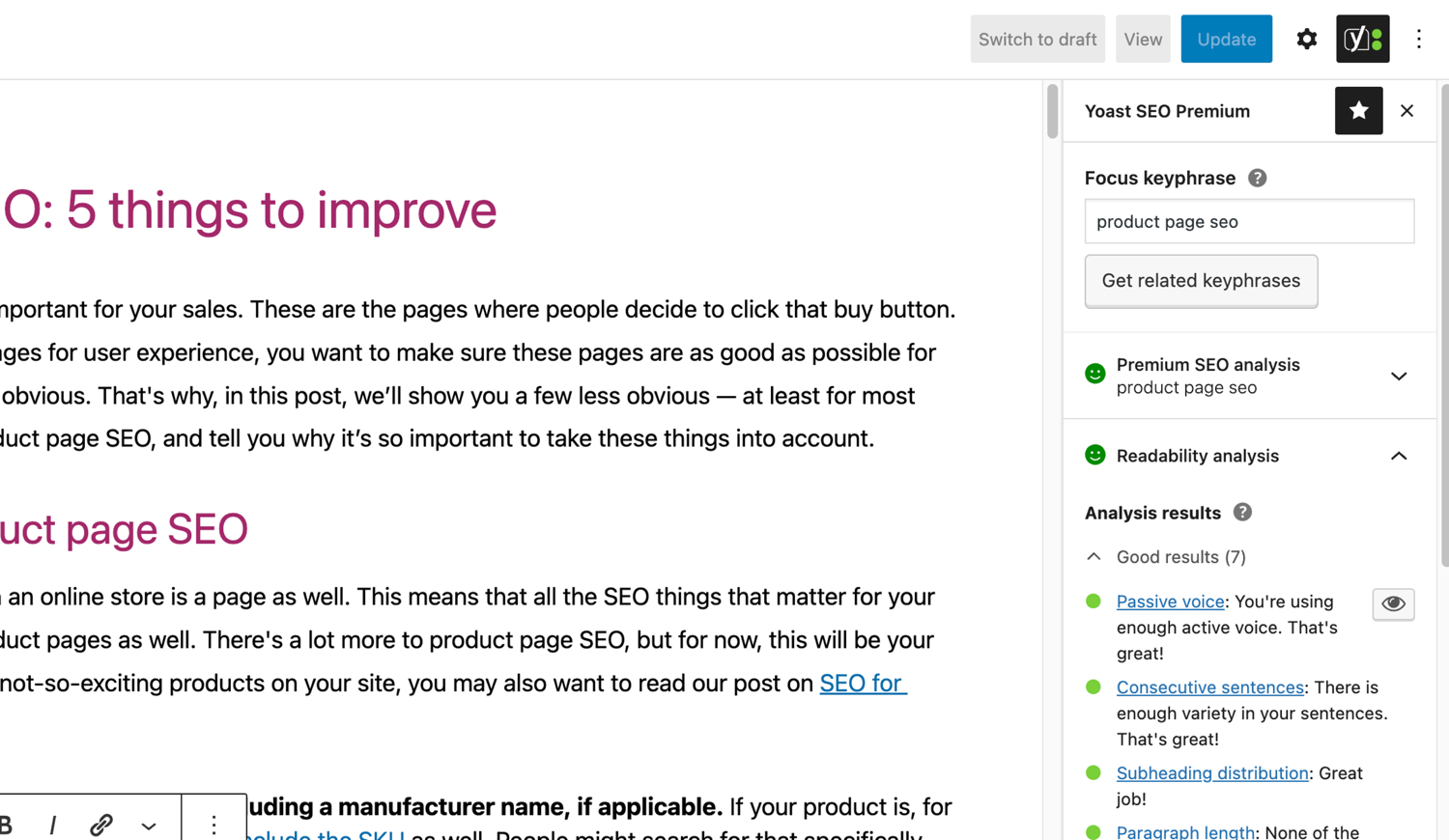
Task: Open more formatting options via the chevron
Action: (149, 826)
